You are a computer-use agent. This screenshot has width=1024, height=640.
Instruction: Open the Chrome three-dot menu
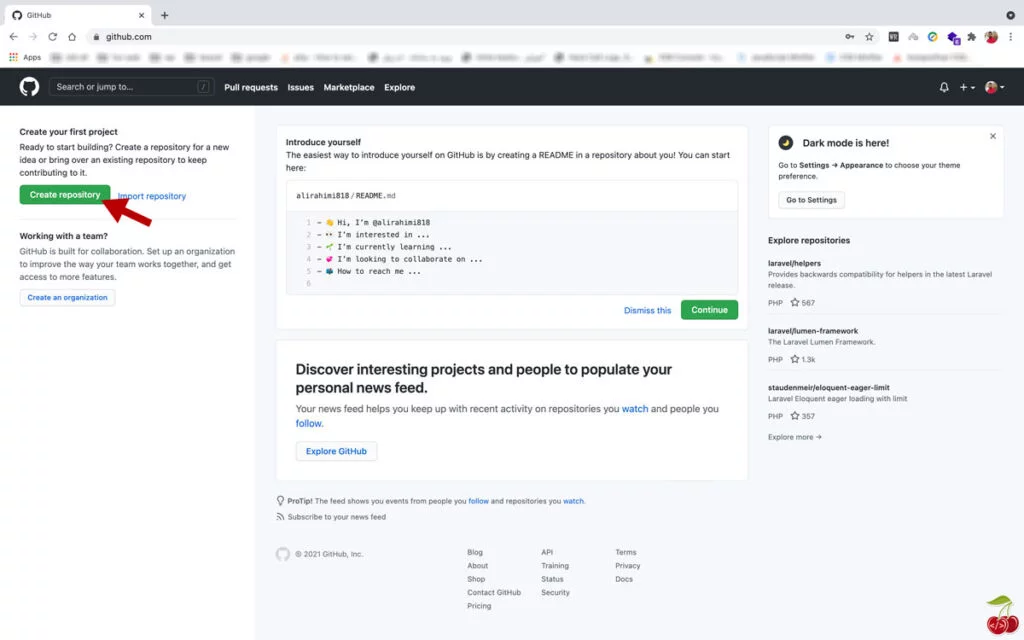(x=1011, y=36)
